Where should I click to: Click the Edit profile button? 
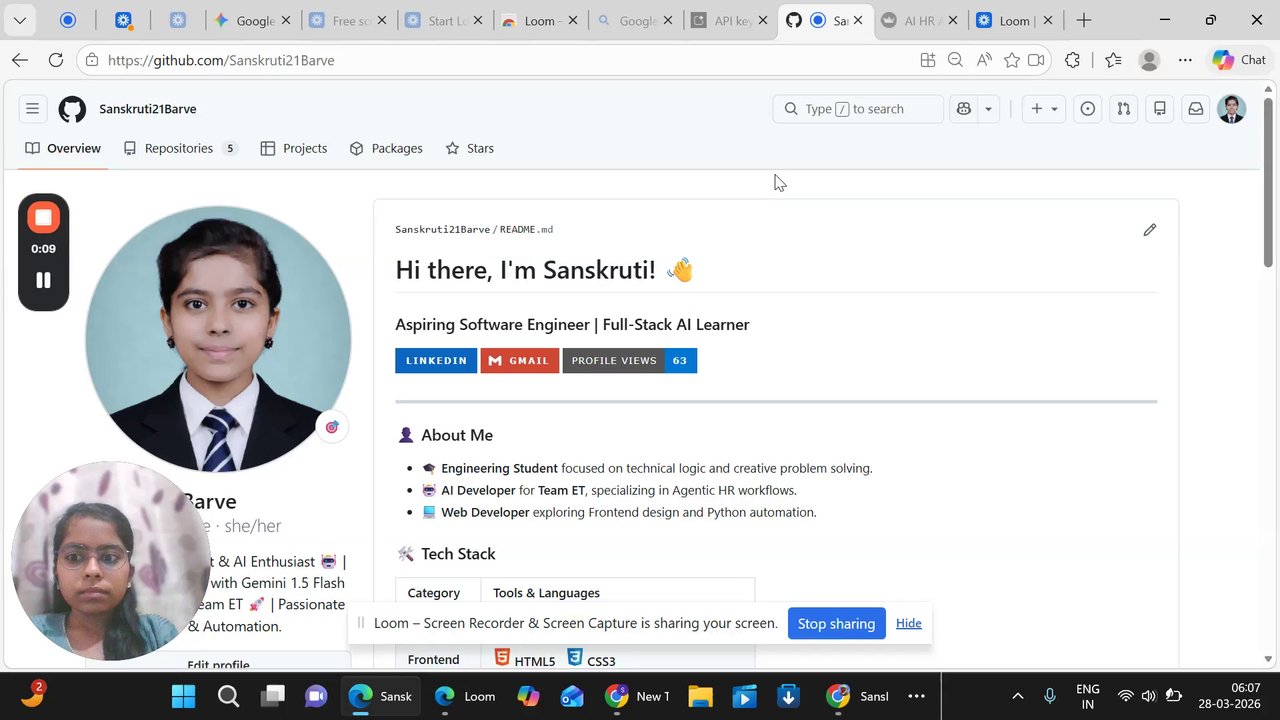218,662
